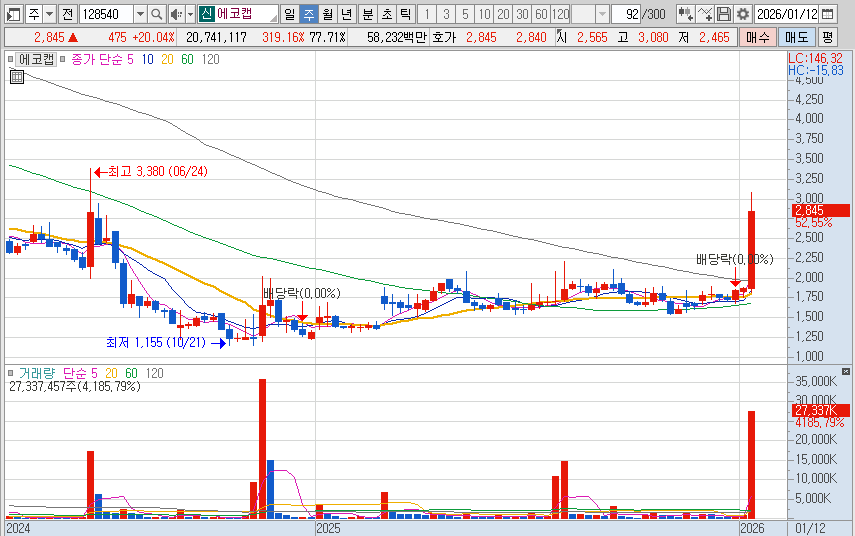
Task: Open chart settings gear icon
Action: click(743, 14)
